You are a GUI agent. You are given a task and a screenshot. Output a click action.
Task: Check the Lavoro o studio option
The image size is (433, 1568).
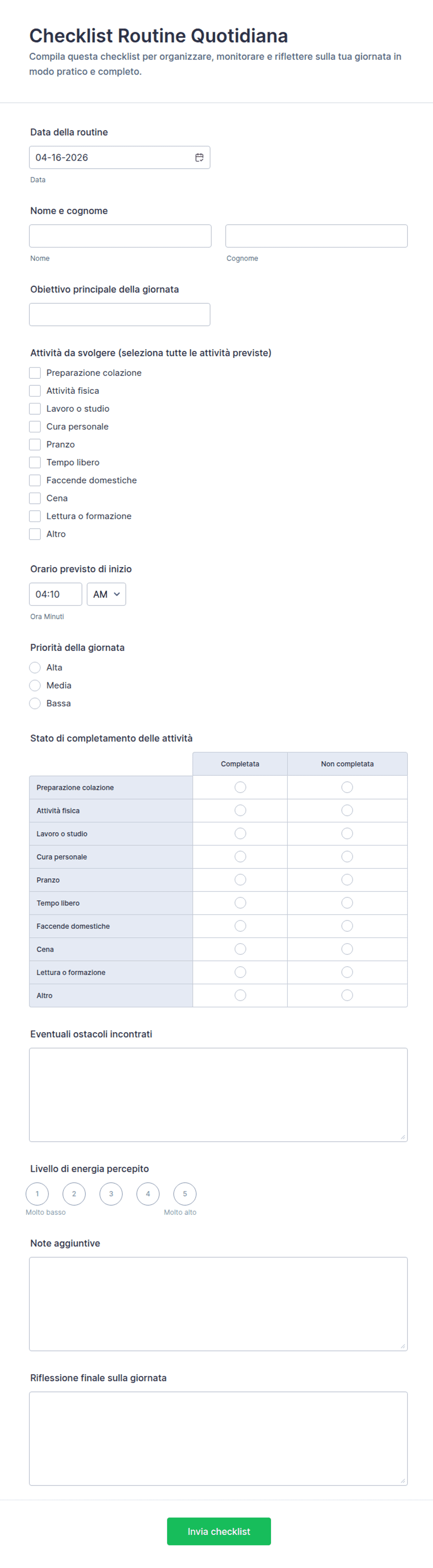tap(35, 409)
